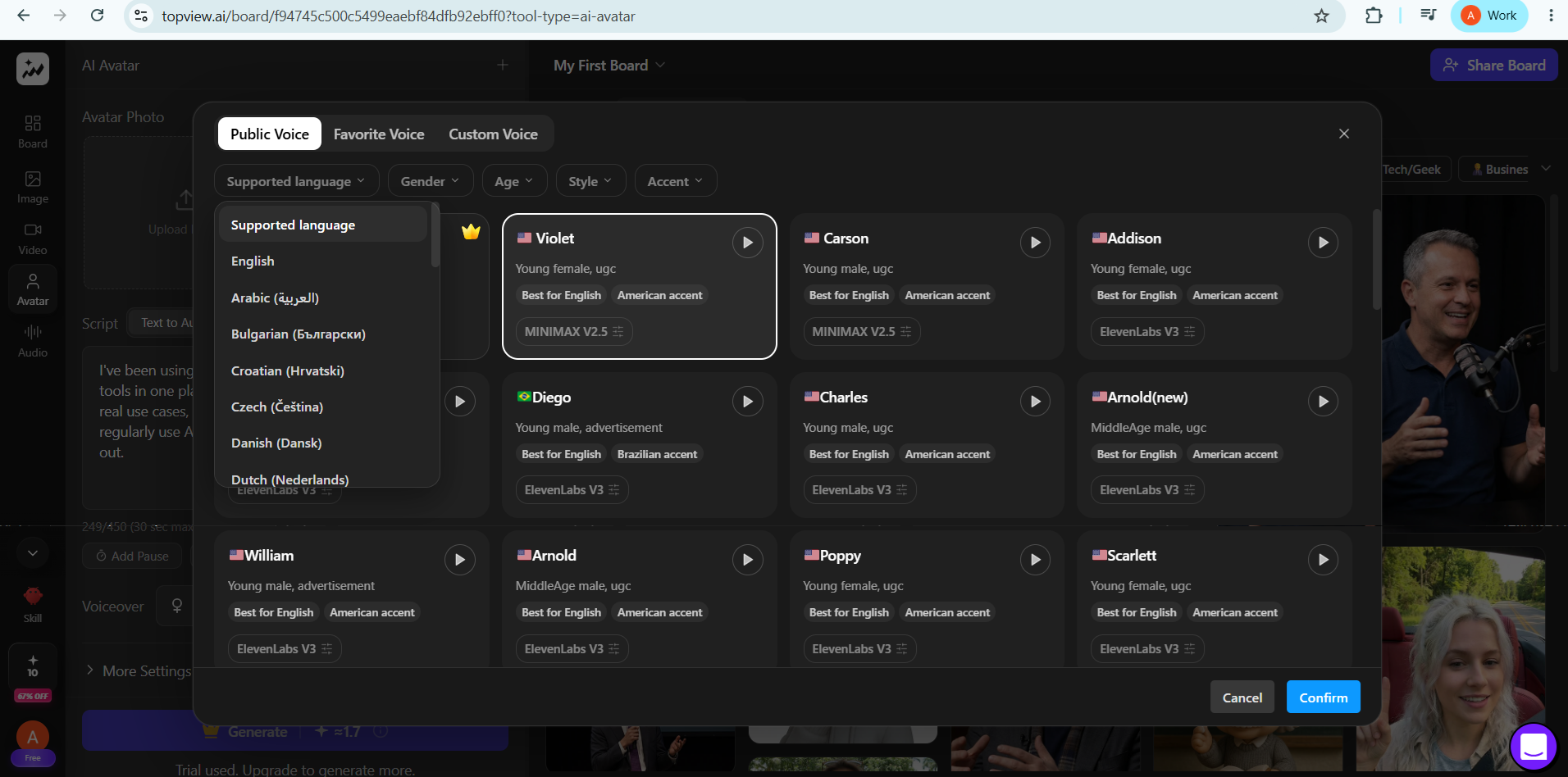Image resolution: width=1568 pixels, height=777 pixels.
Task: View site information icon in address bar
Action: coord(141,16)
